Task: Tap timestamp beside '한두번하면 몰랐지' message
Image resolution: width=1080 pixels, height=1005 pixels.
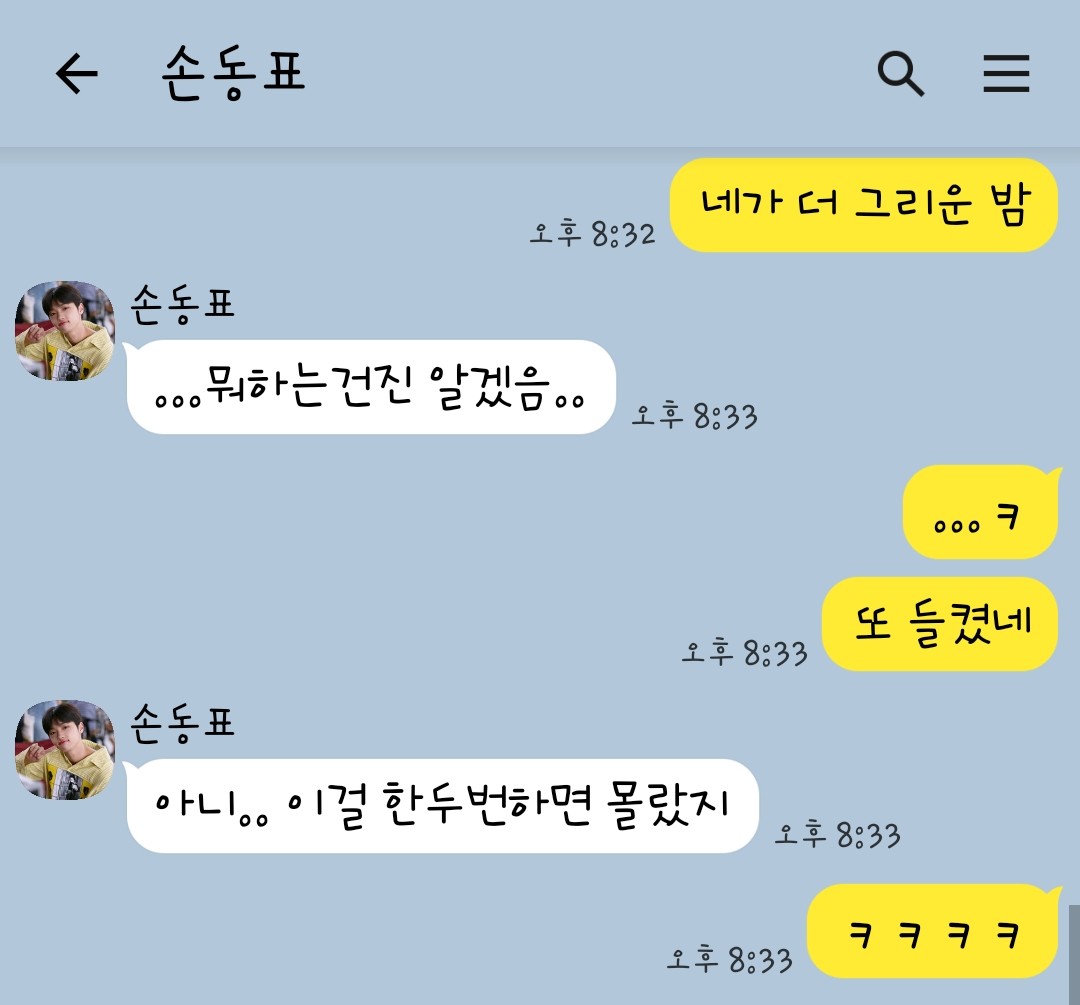Action: [x=838, y=834]
